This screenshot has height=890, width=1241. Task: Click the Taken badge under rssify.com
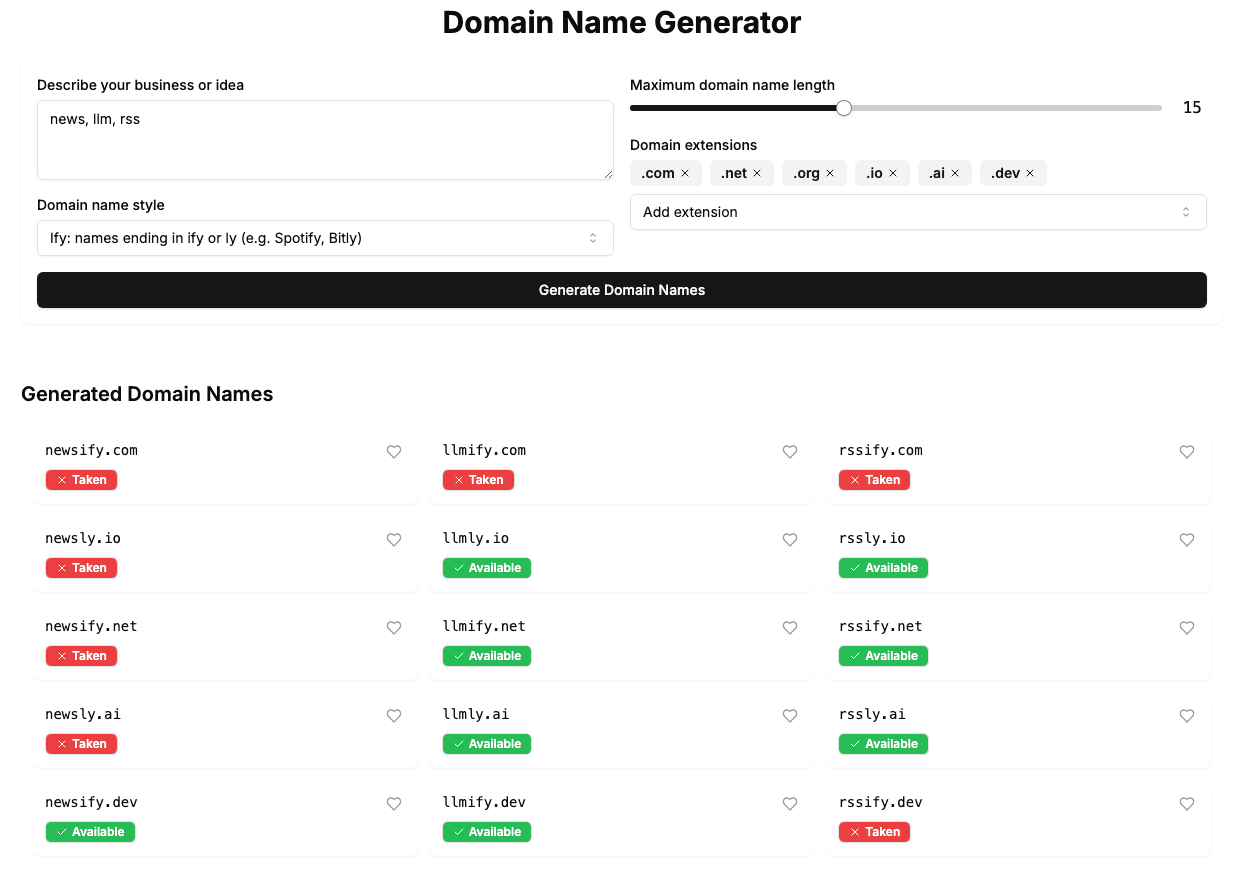point(874,480)
